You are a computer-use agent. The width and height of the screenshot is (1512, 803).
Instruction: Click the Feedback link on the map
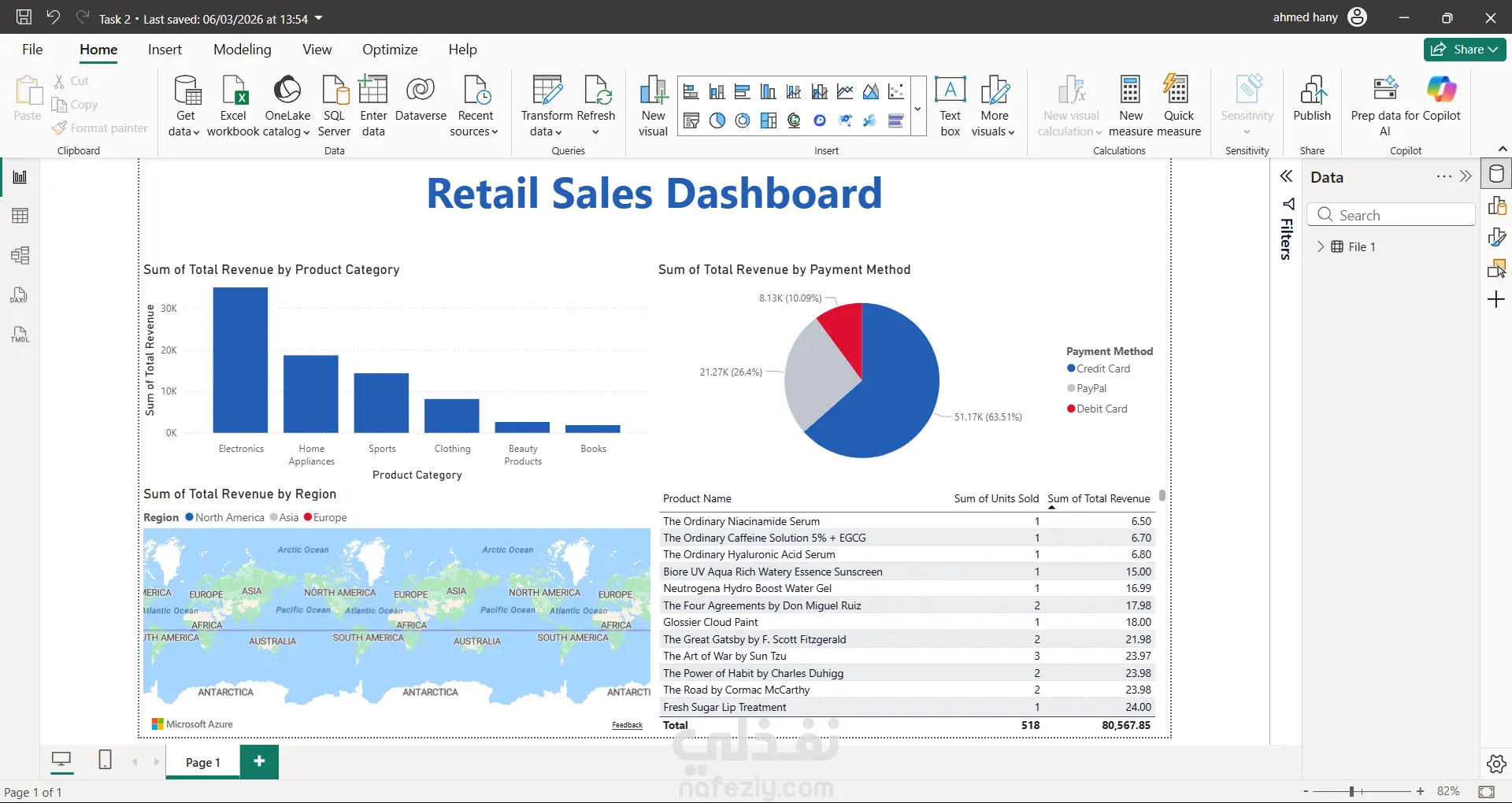(627, 725)
